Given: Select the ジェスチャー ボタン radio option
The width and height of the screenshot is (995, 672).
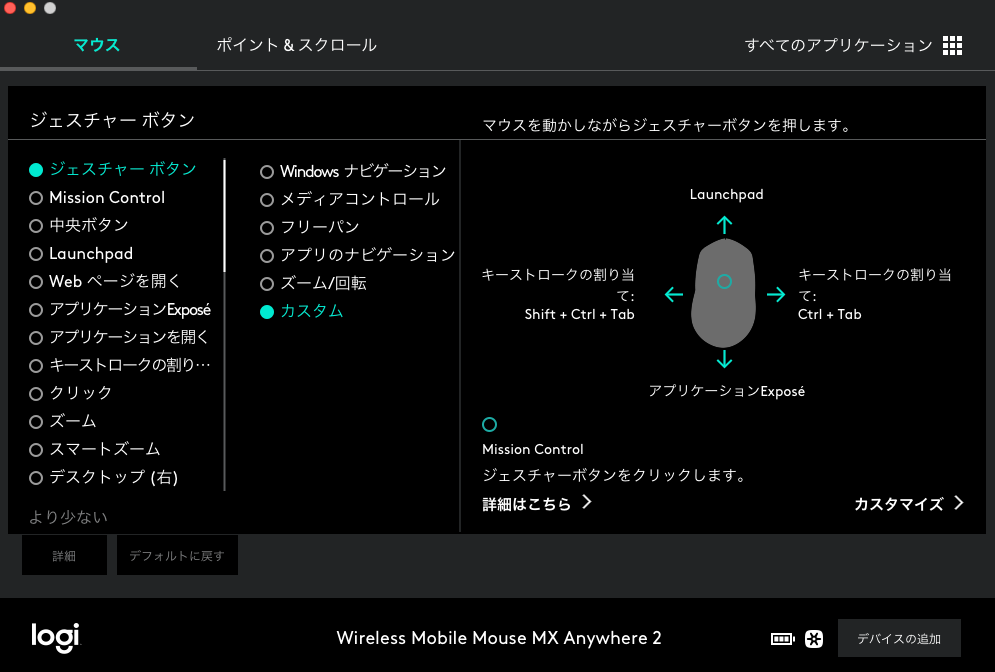Looking at the screenshot, I should pyautogui.click(x=113, y=169).
